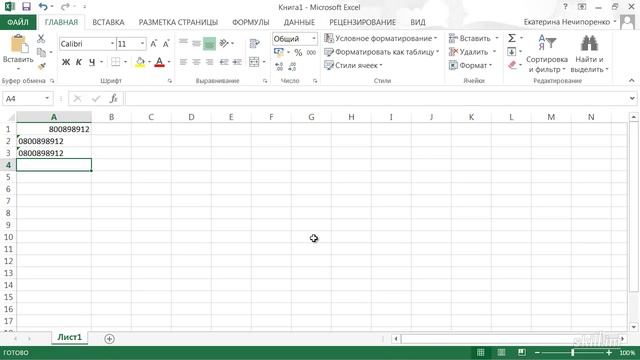
Task: Click the Merge and Center icon
Action: point(254,62)
